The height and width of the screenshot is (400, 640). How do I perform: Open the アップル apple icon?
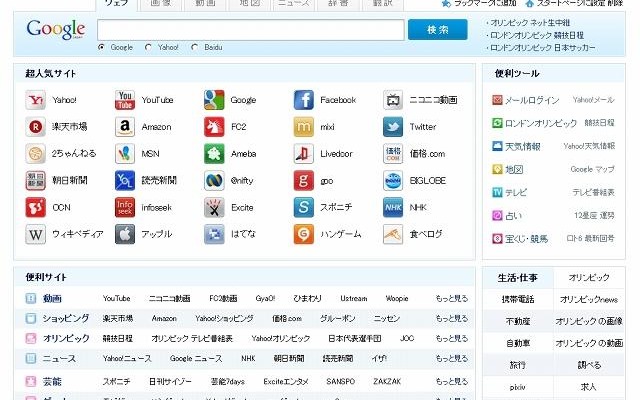point(125,234)
